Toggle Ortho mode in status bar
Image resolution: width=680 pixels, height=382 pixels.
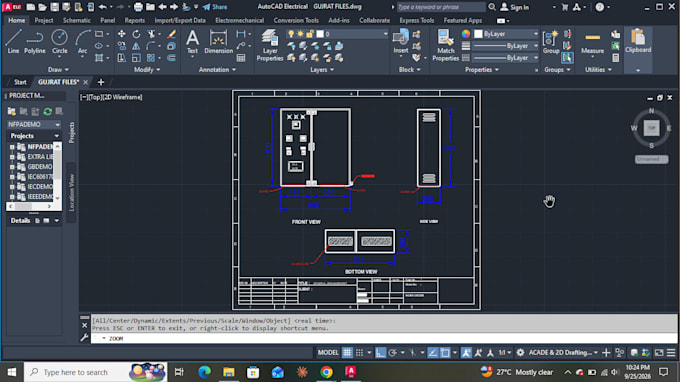pyautogui.click(x=380, y=353)
